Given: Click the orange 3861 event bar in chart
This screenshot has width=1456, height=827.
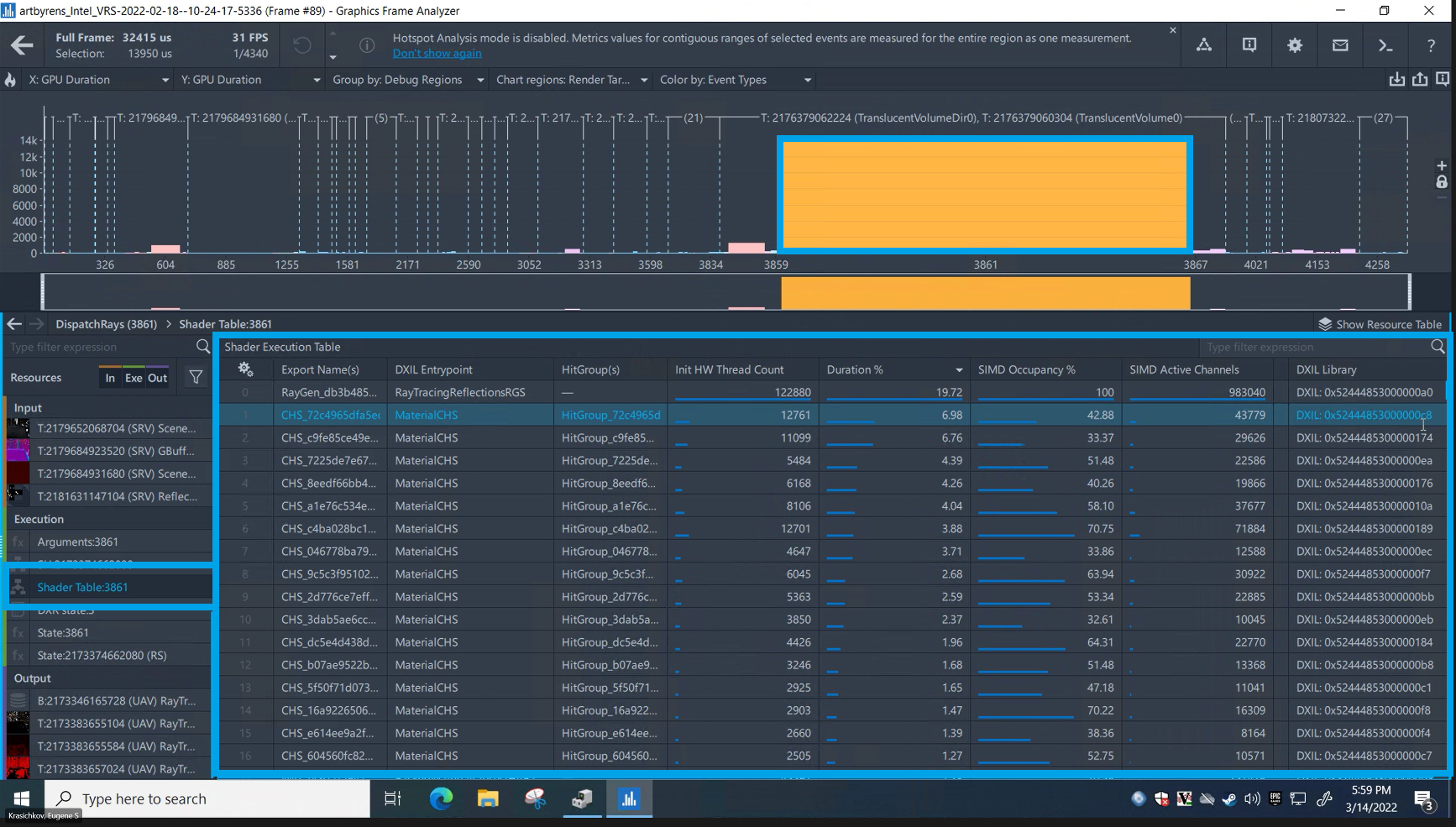Looking at the screenshot, I should [984, 195].
